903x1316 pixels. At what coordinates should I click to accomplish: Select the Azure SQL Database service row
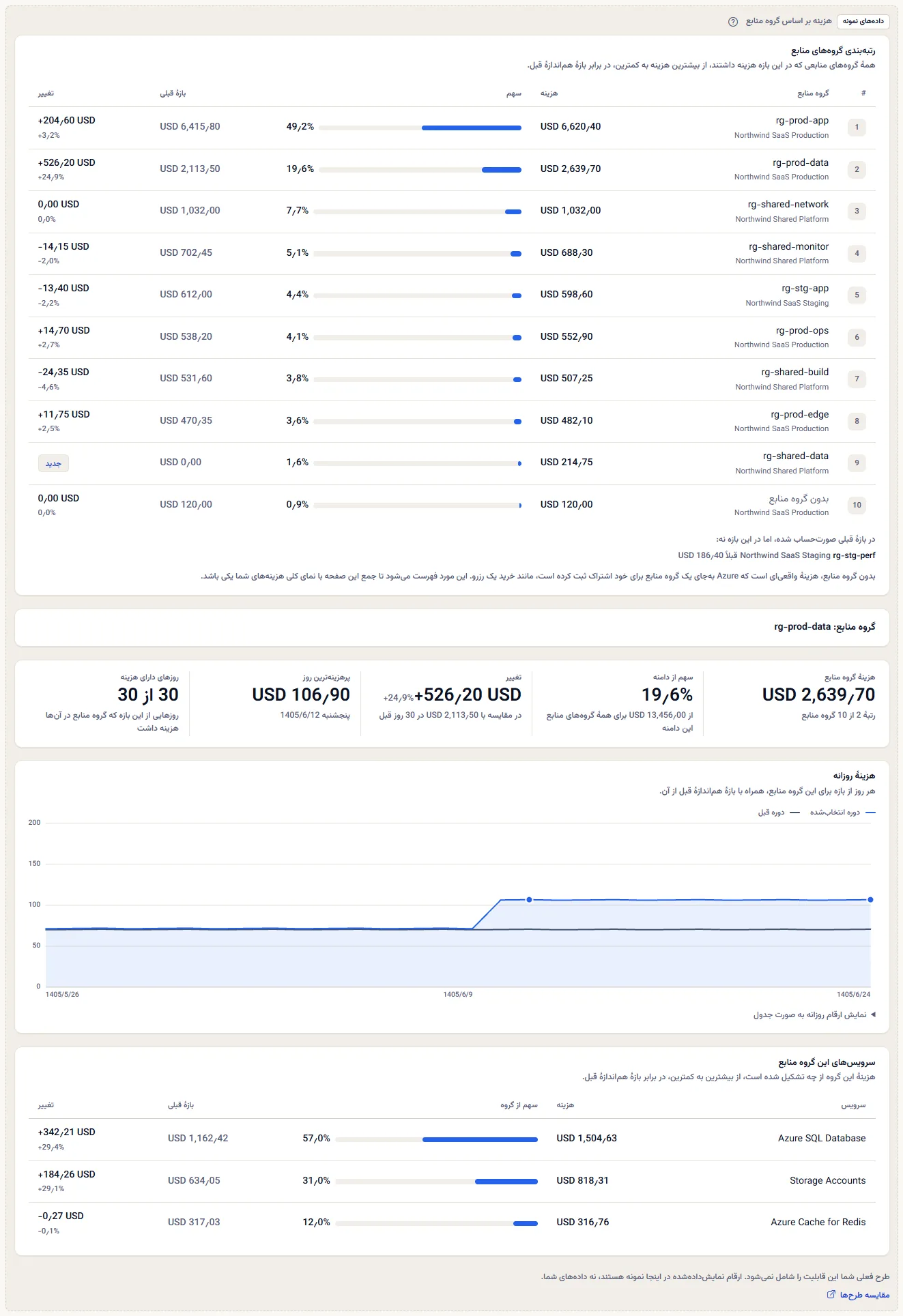pos(452,1139)
